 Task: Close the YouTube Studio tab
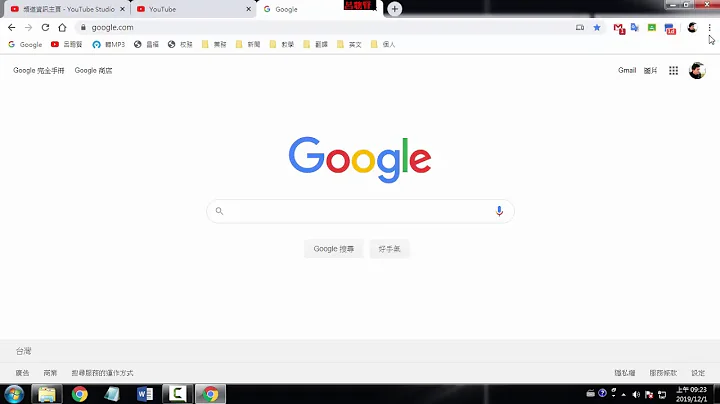123,9
